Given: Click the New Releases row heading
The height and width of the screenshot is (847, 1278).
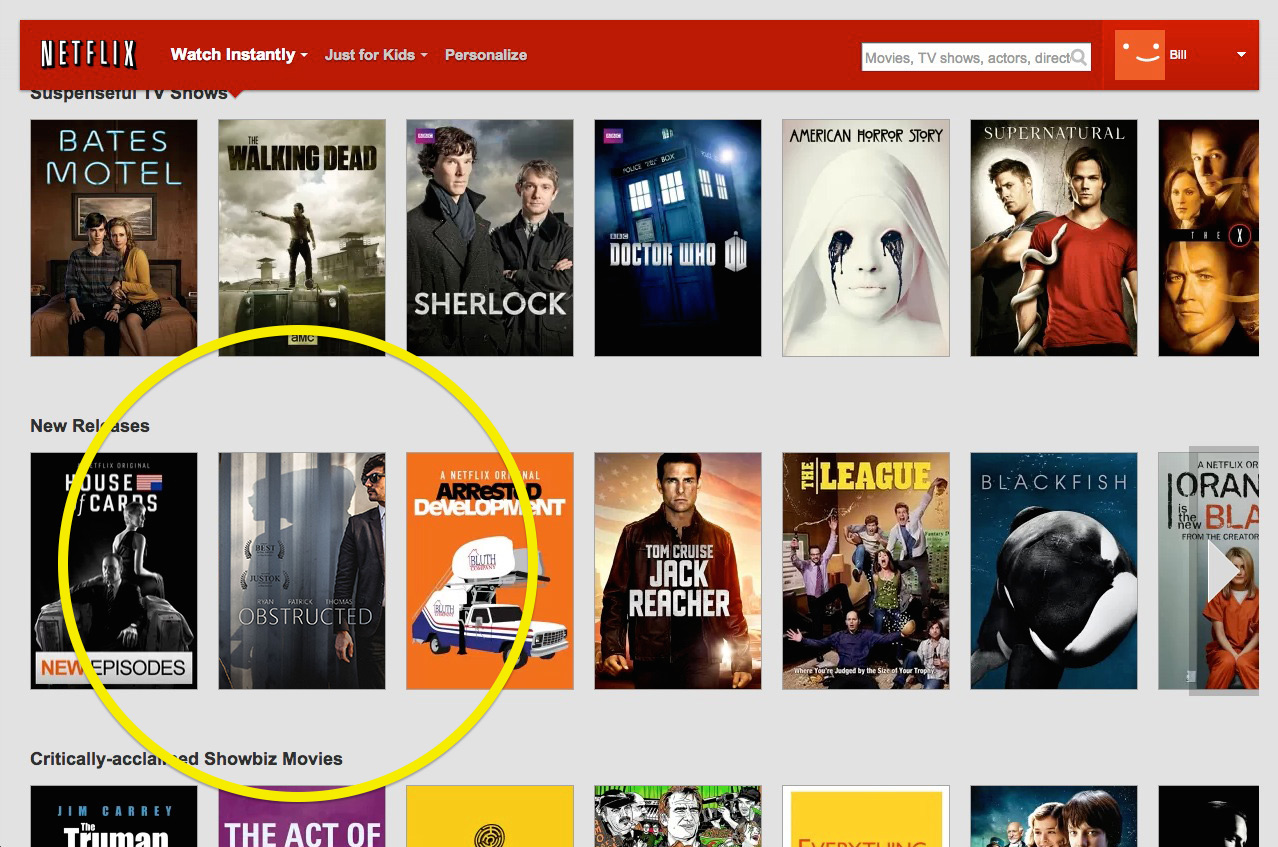Looking at the screenshot, I should click(90, 426).
